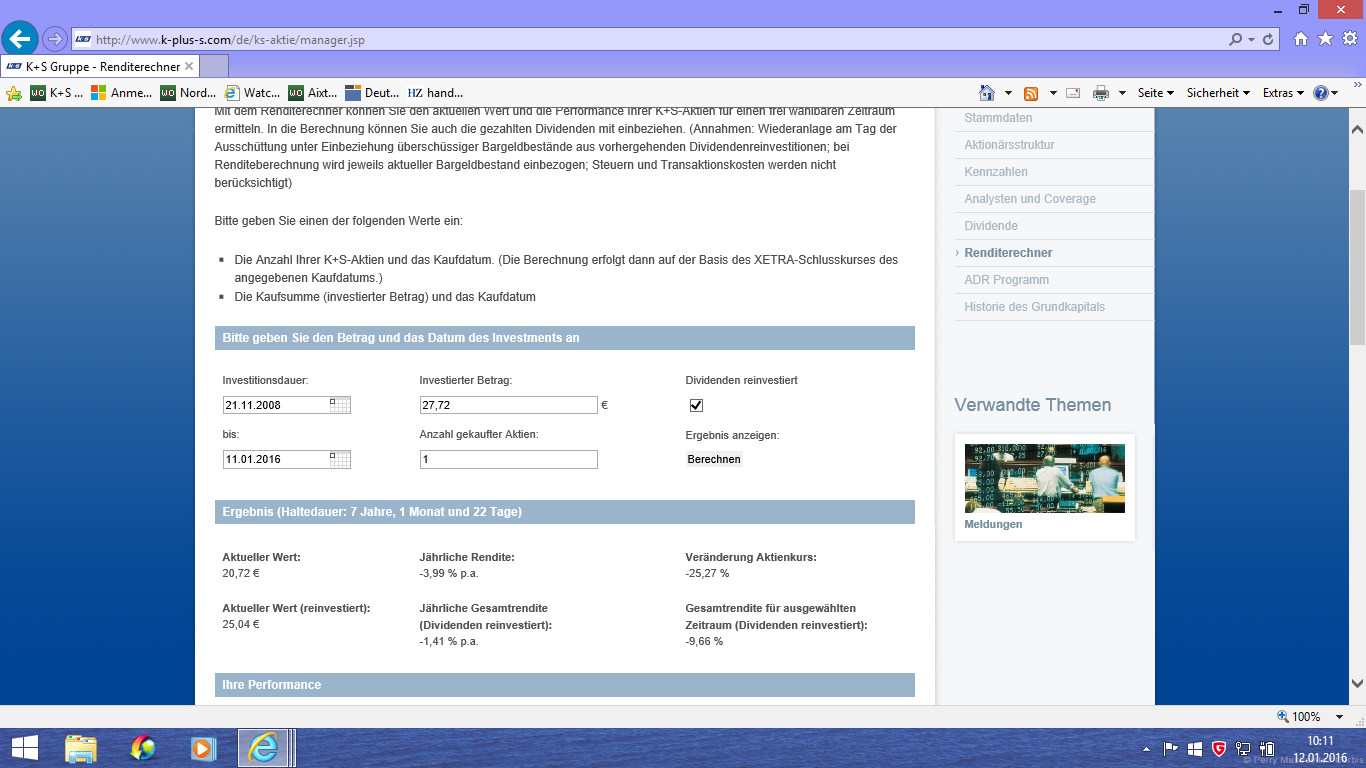Click the RSS feeds icon
Viewport: 1366px width, 768px height.
click(1031, 93)
